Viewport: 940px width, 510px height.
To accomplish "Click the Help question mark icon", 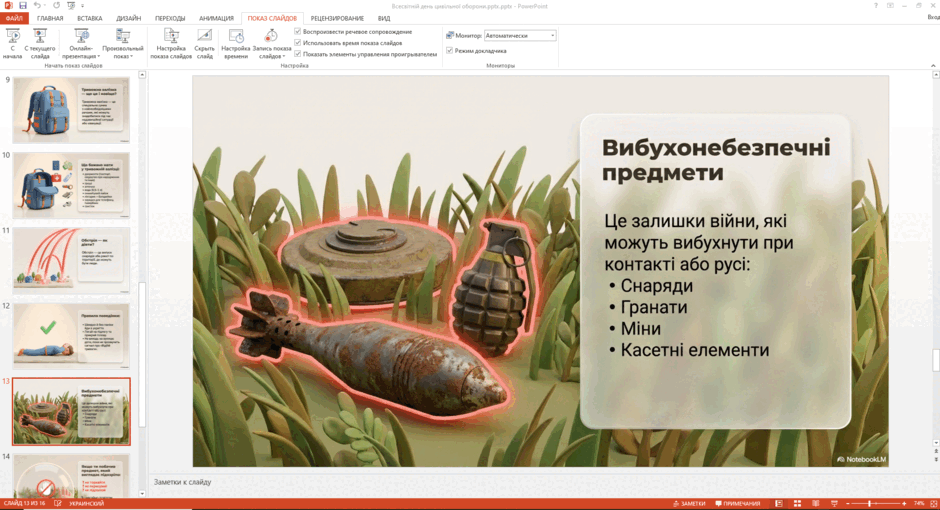I will [x=875, y=6].
